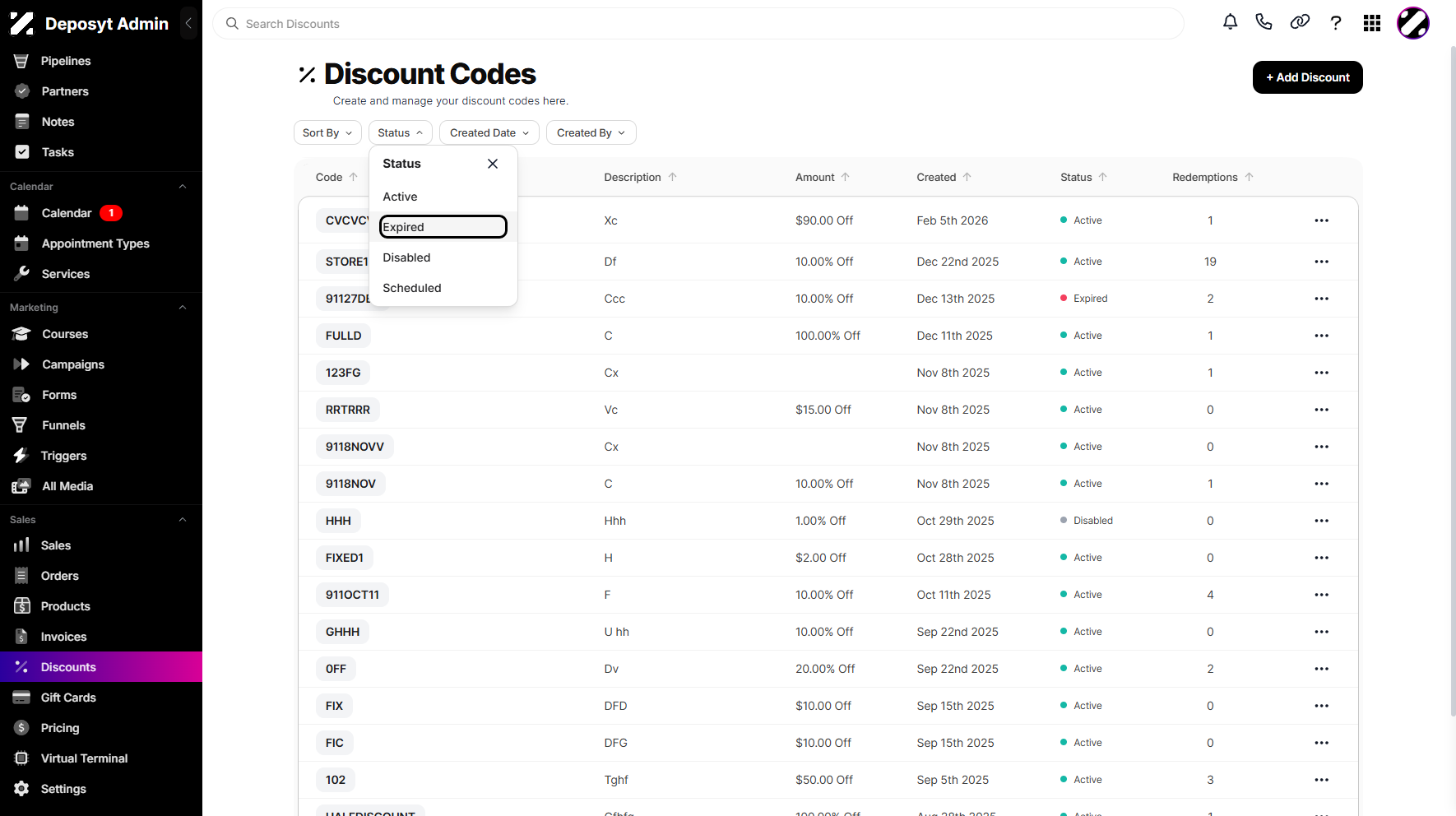1456x816 pixels.
Task: Click the 9118NOVV code chip
Action: coord(355,447)
